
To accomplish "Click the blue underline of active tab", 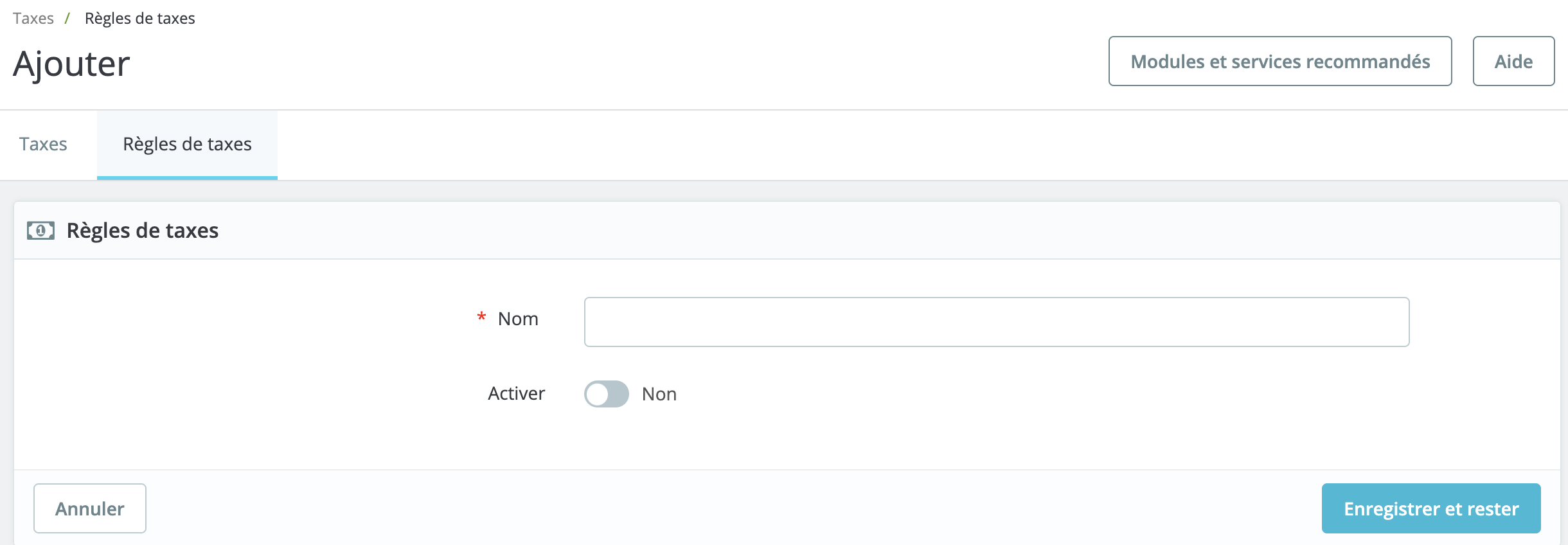I will click(187, 177).
